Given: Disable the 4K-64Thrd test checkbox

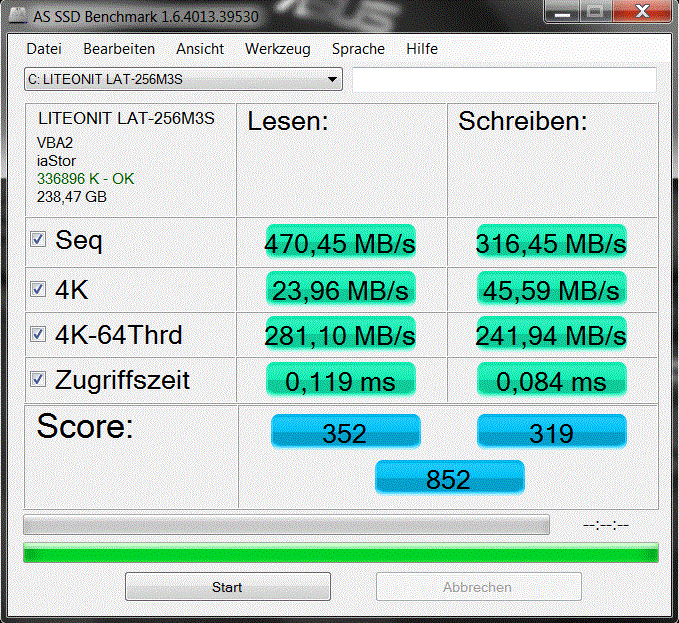Looking at the screenshot, I should 38,334.
